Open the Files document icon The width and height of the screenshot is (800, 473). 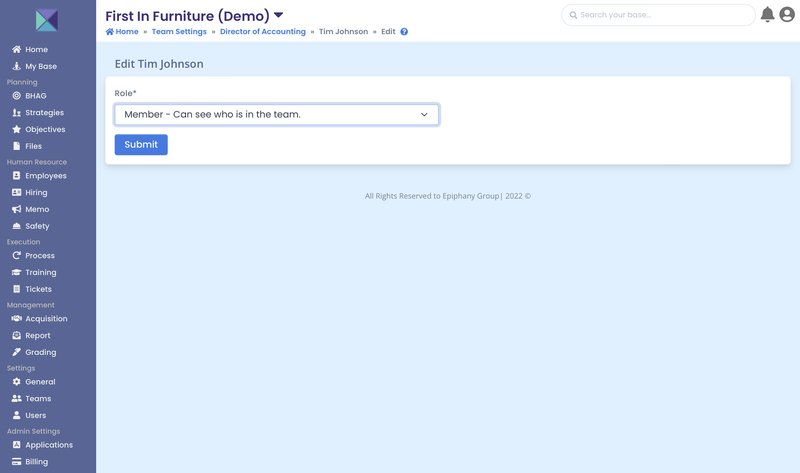click(16, 146)
